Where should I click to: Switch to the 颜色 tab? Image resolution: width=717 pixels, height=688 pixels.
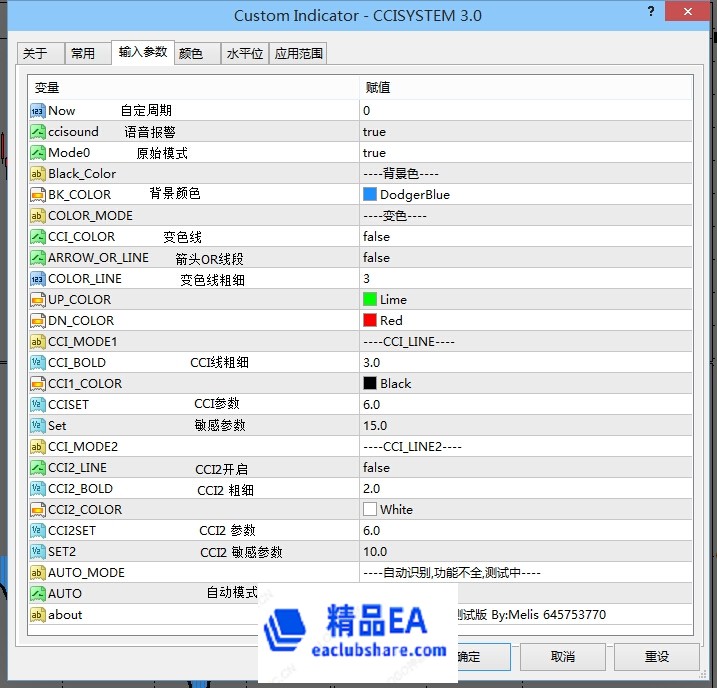[x=190, y=54]
